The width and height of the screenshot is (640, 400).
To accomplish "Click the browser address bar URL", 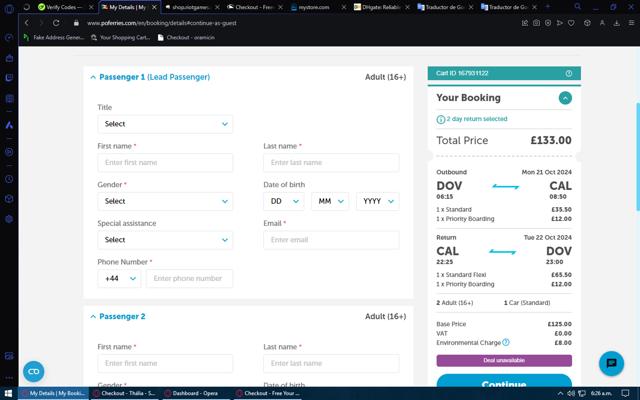I will point(162,23).
